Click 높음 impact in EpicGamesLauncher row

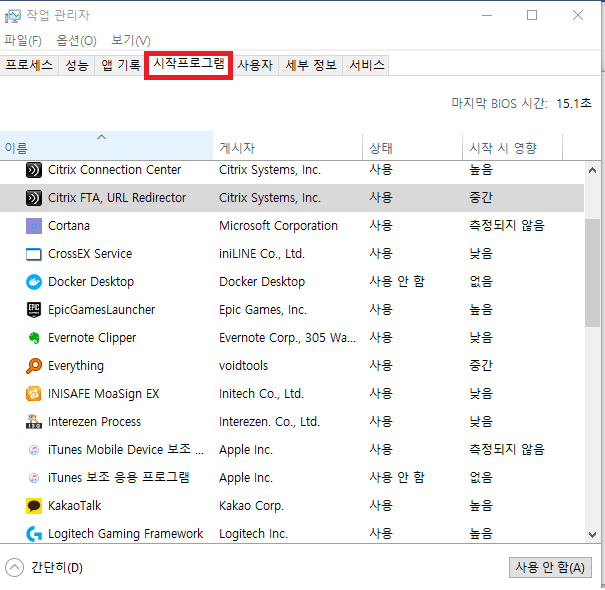click(x=481, y=310)
